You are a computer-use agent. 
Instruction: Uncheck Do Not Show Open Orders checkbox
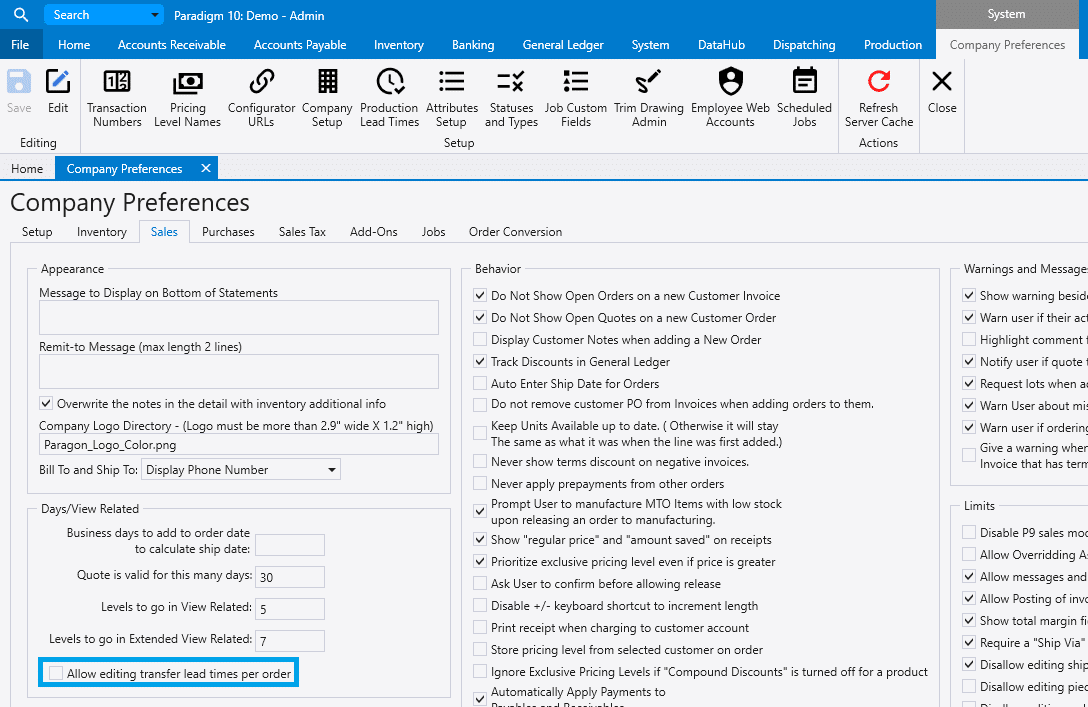click(x=479, y=296)
